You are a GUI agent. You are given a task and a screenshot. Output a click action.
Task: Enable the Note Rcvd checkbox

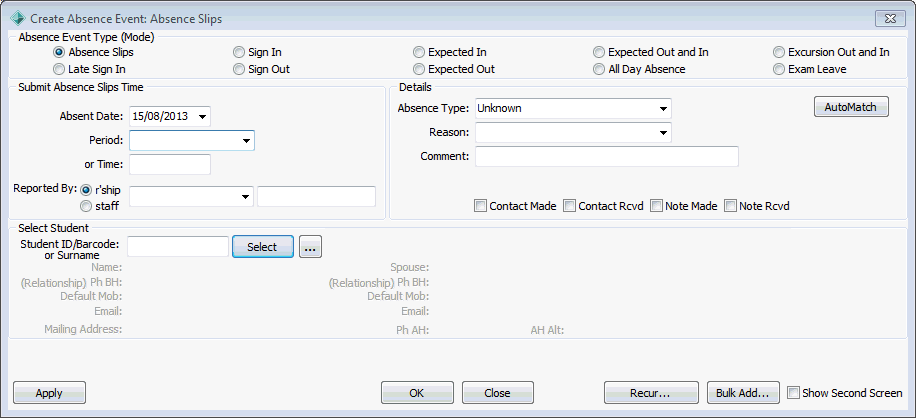click(730, 205)
